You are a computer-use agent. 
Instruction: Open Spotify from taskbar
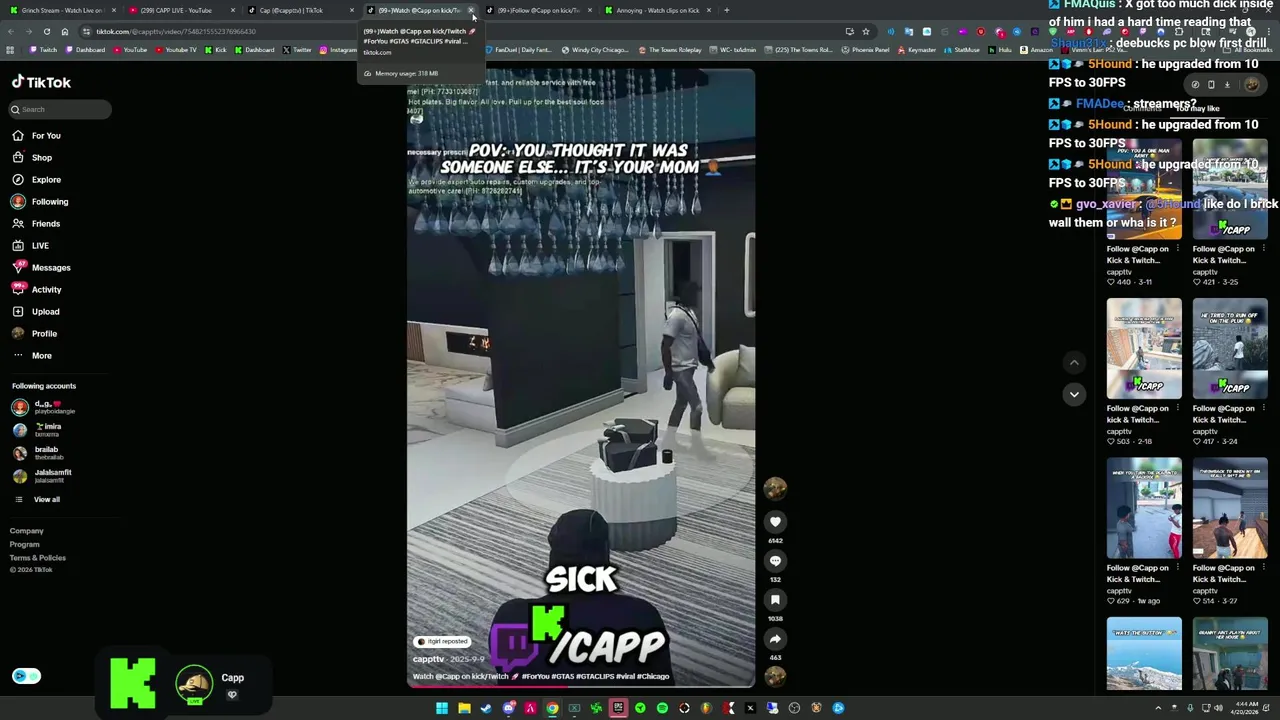(662, 708)
